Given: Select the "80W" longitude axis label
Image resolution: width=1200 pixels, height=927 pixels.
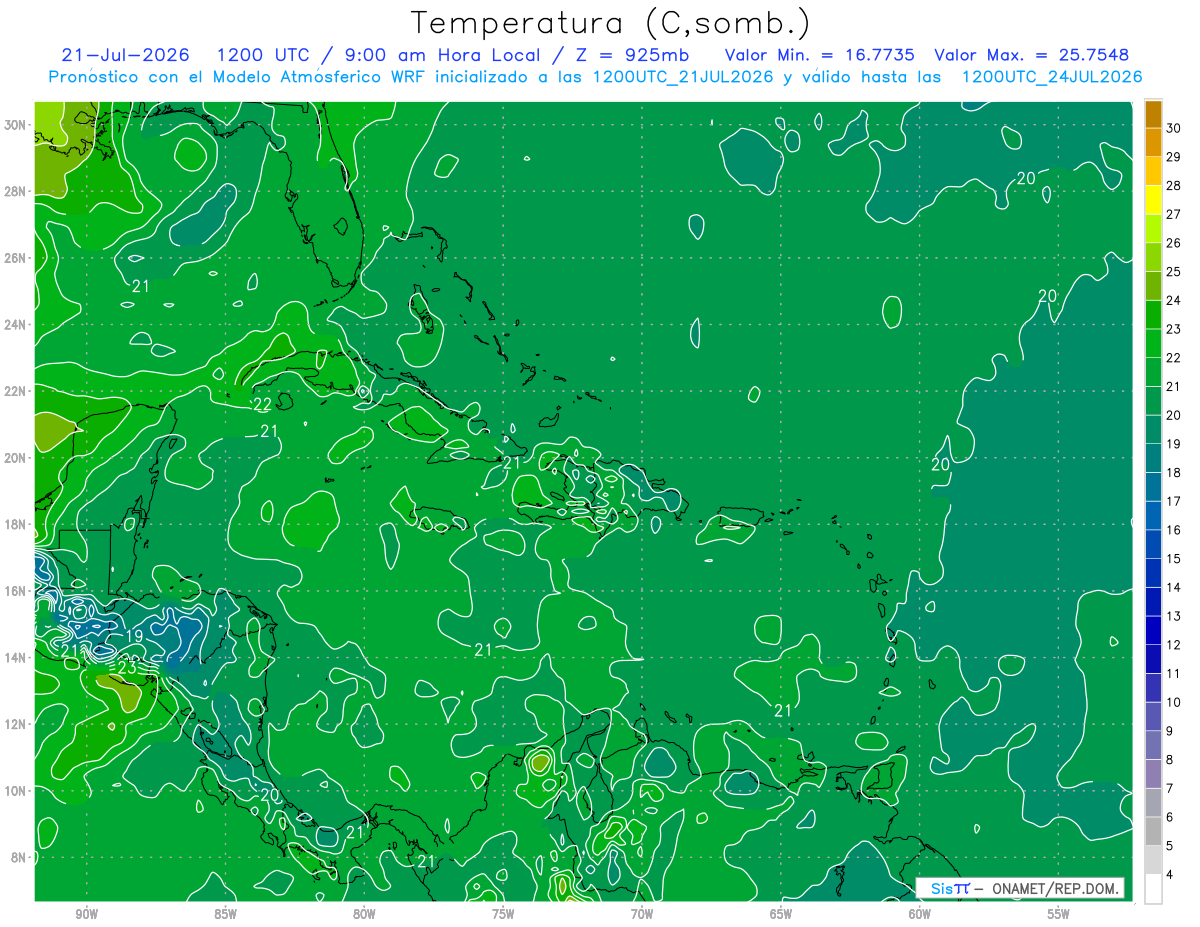Looking at the screenshot, I should [364, 914].
